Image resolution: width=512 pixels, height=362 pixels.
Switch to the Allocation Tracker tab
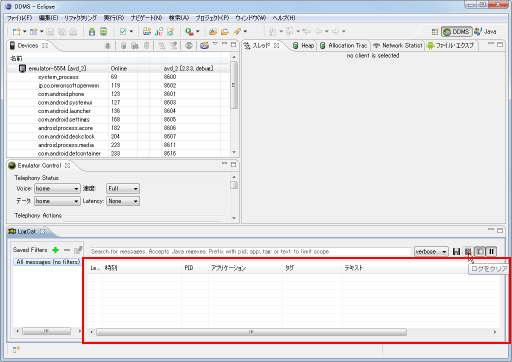[x=344, y=46]
